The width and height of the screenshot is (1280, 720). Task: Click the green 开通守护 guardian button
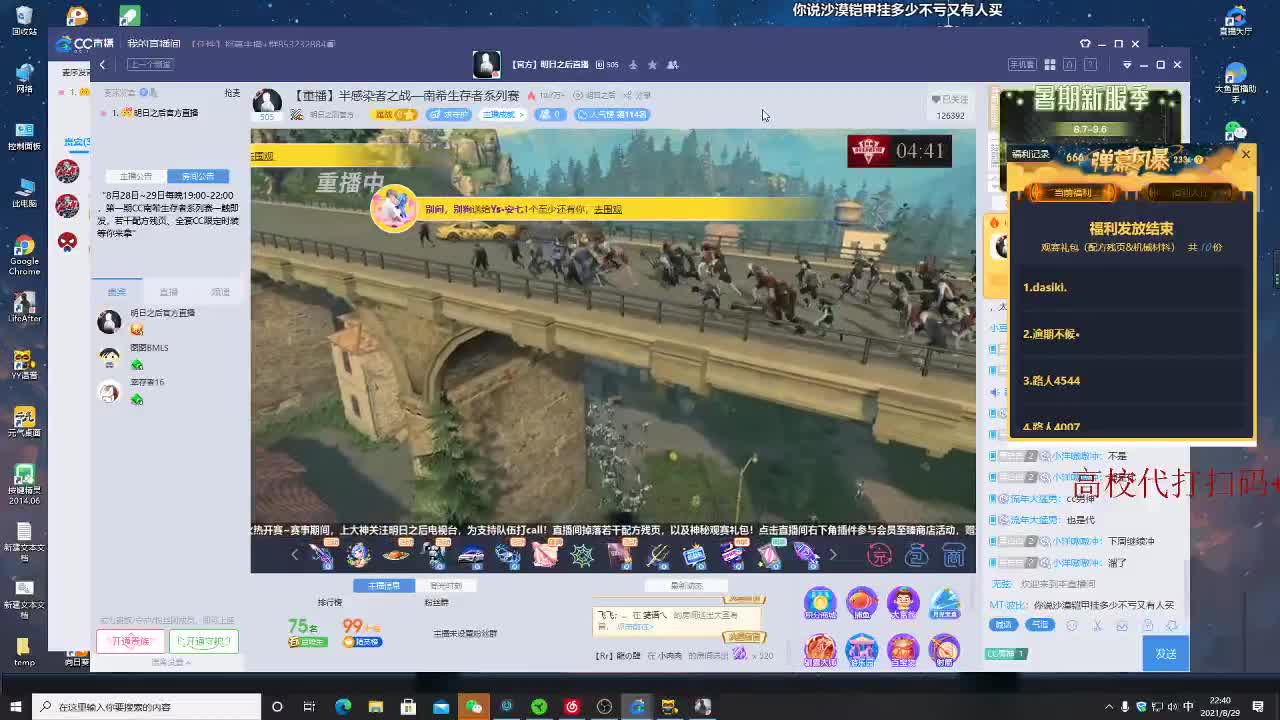click(x=204, y=641)
